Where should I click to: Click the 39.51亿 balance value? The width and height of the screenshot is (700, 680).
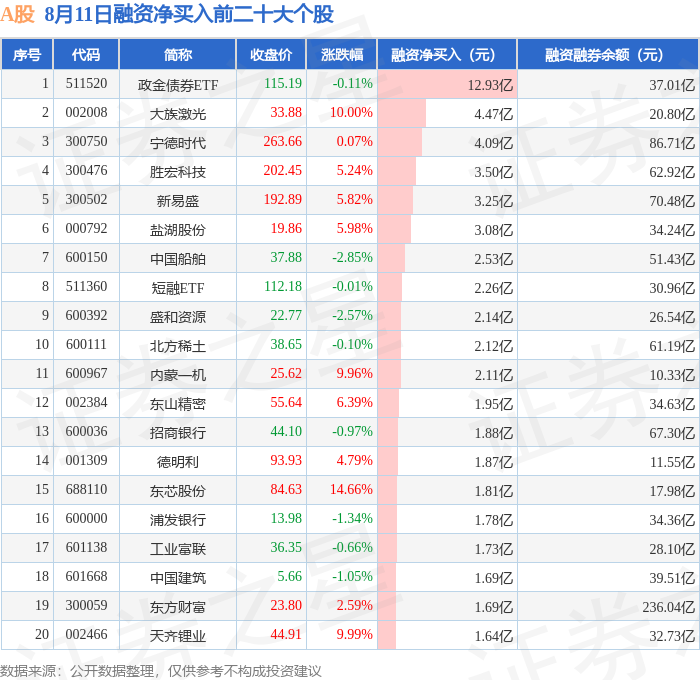click(672, 578)
